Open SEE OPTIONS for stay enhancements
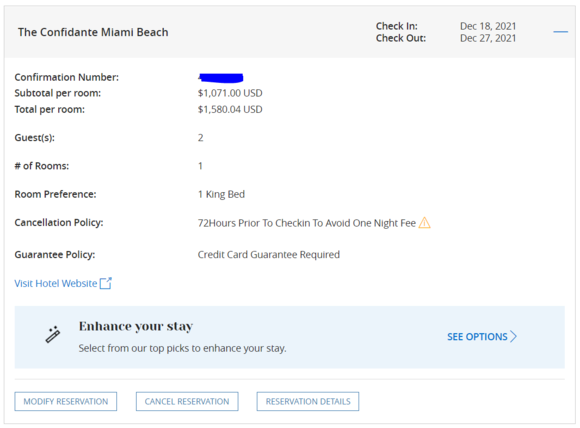The image size is (580, 428). point(477,337)
